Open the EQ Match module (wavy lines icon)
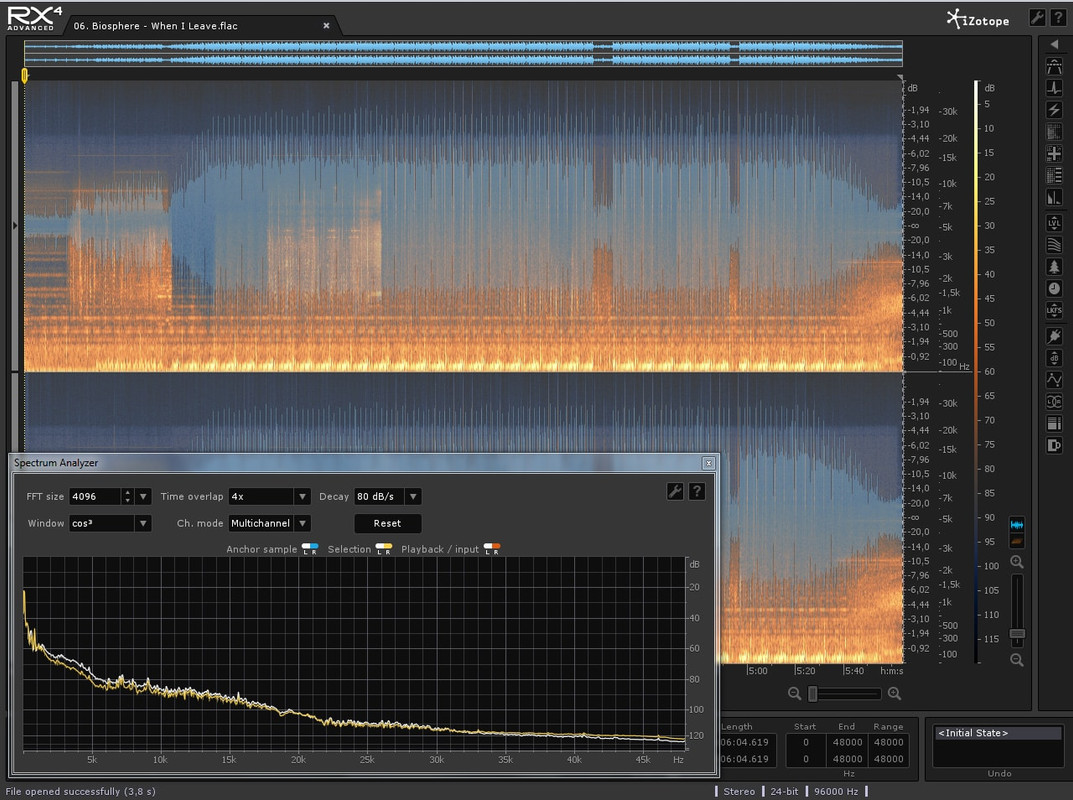The height and width of the screenshot is (800, 1073). pos(1054,245)
